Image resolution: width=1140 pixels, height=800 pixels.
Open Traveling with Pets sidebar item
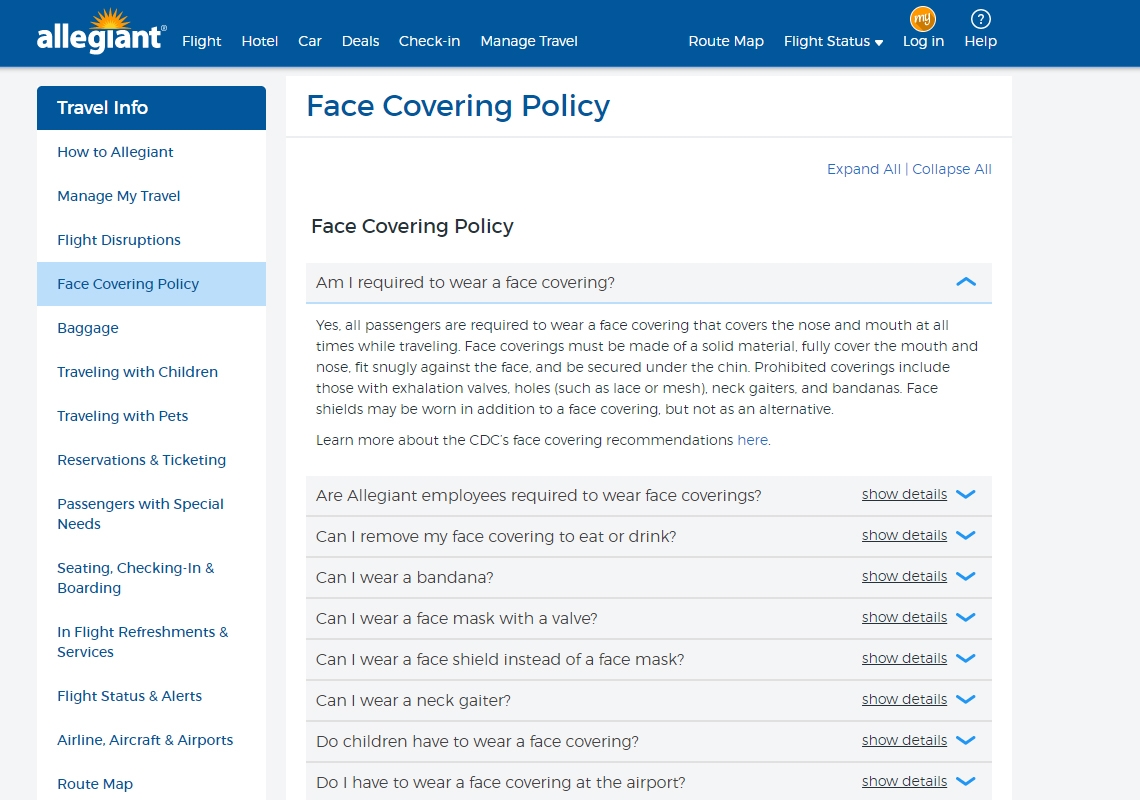(x=122, y=416)
